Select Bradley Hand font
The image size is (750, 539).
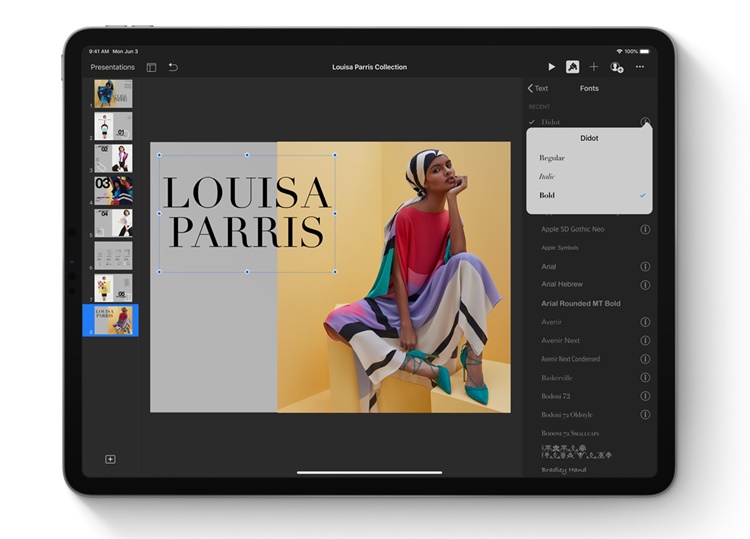(563, 470)
